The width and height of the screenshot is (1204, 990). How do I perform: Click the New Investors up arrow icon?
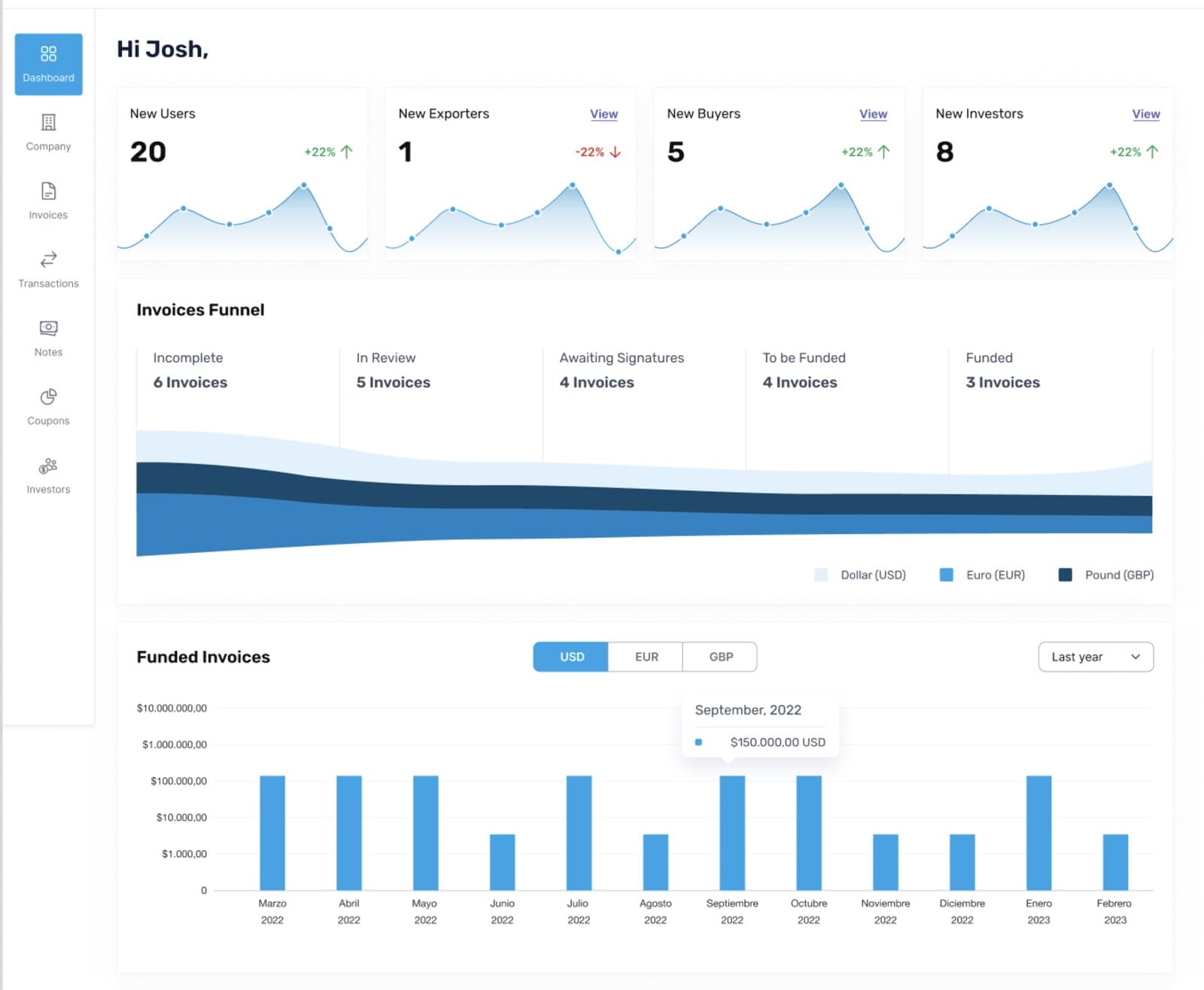click(1153, 152)
